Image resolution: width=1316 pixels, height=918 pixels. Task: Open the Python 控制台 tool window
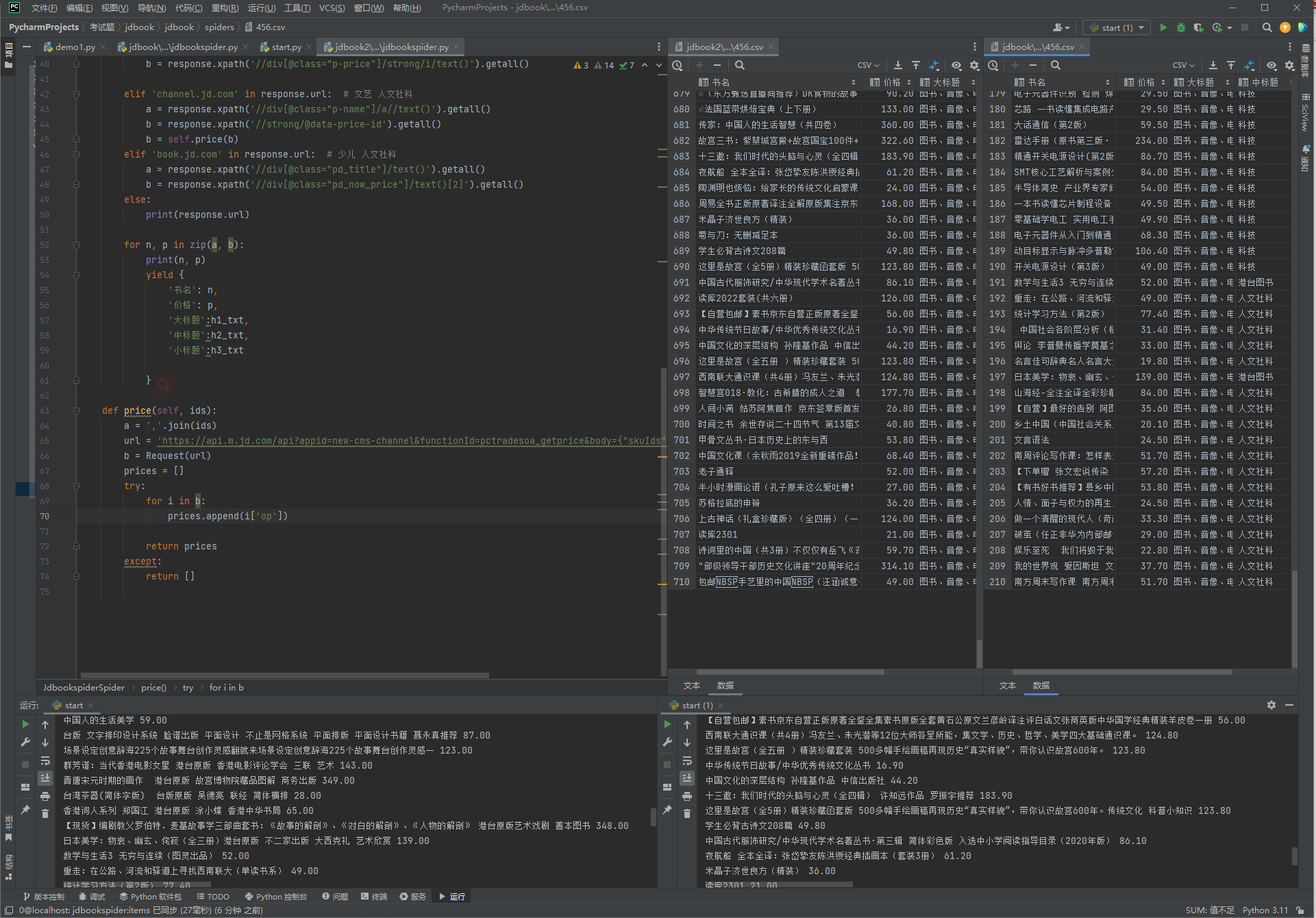click(276, 897)
